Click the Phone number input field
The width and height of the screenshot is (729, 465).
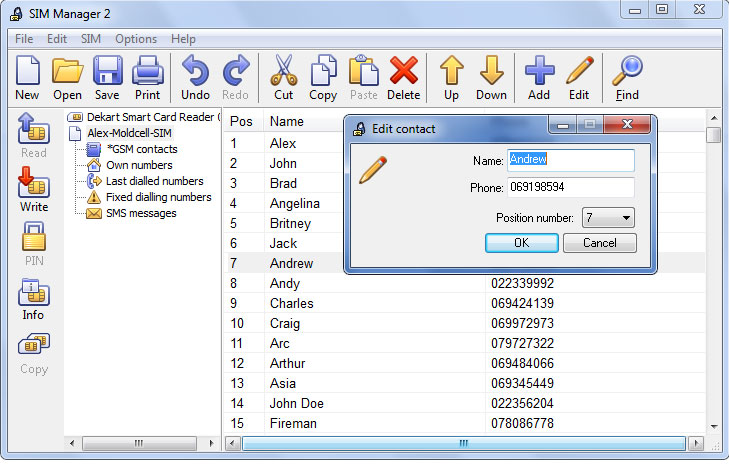(570, 187)
